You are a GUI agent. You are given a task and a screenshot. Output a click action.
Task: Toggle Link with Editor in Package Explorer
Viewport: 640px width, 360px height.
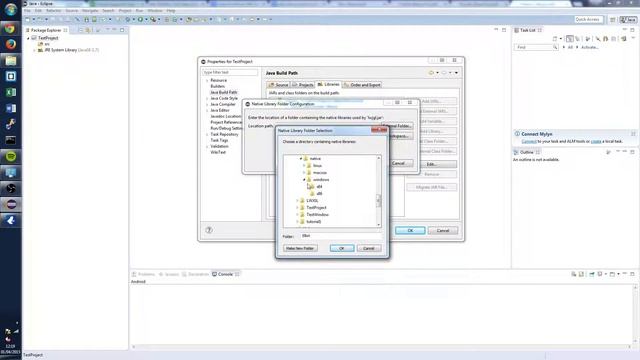coord(88,30)
